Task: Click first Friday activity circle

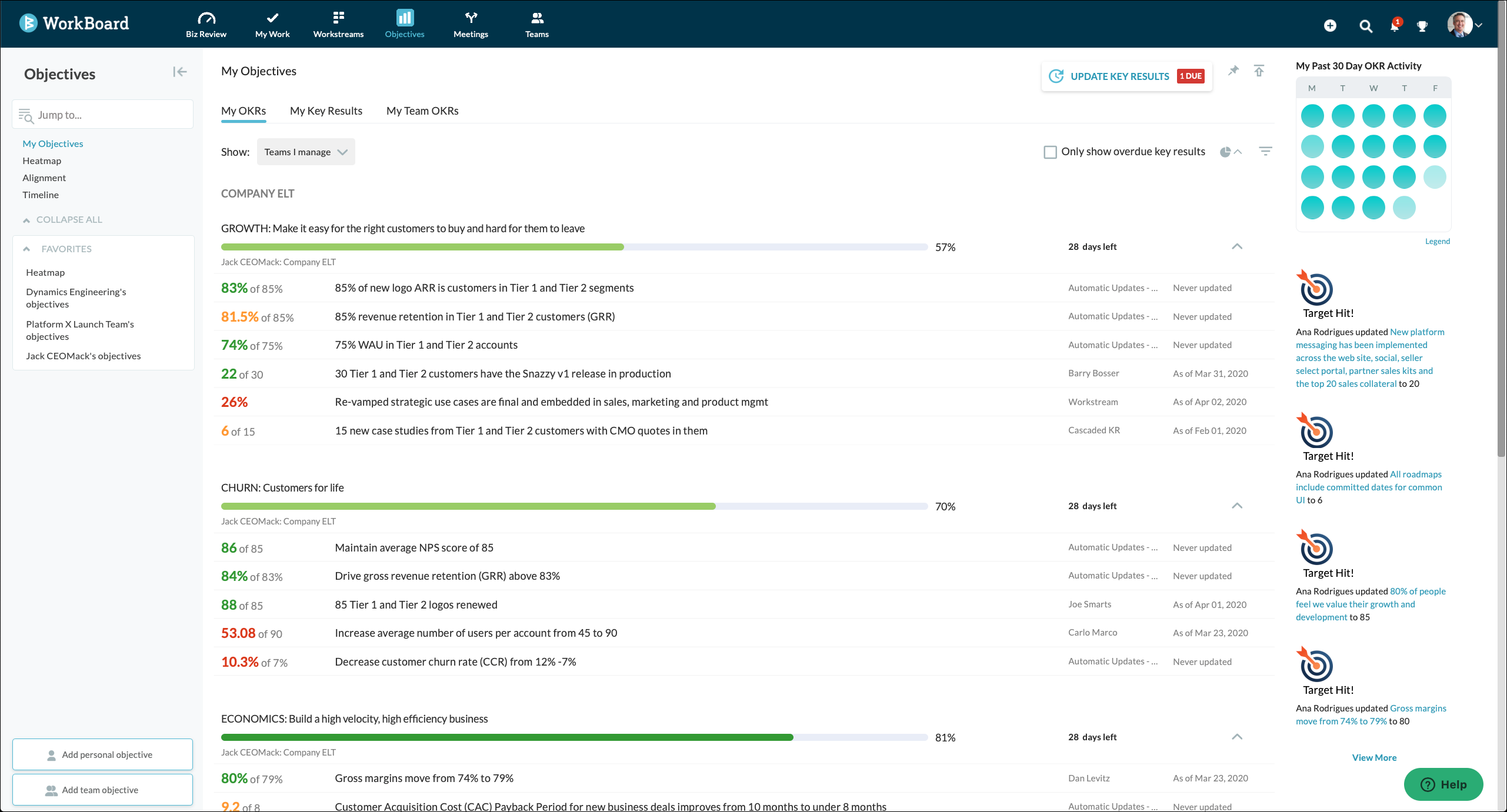Action: point(1435,116)
